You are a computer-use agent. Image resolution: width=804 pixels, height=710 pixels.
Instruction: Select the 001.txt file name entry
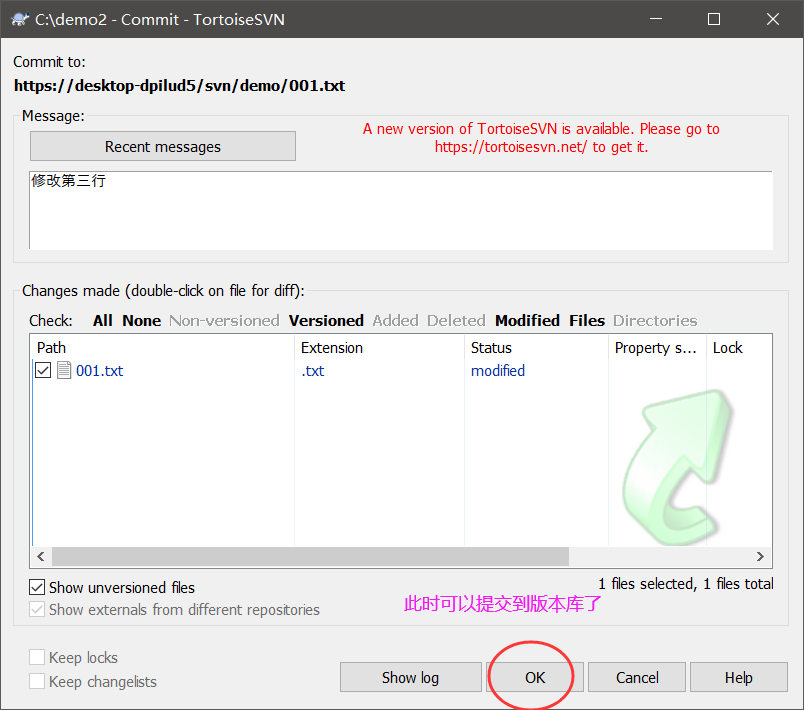tap(99, 370)
